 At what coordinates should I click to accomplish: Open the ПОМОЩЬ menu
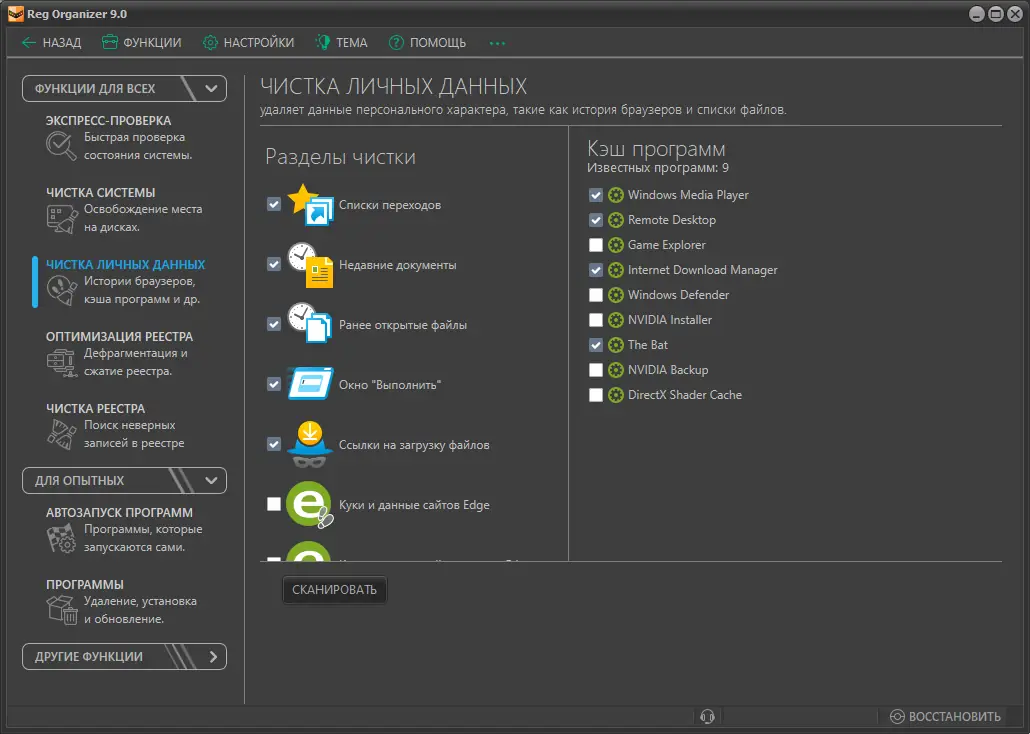click(426, 43)
